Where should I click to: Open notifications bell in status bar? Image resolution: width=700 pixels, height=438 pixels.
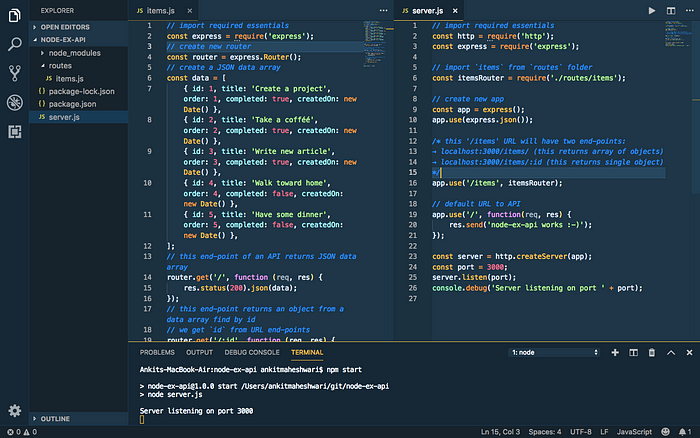(x=685, y=432)
